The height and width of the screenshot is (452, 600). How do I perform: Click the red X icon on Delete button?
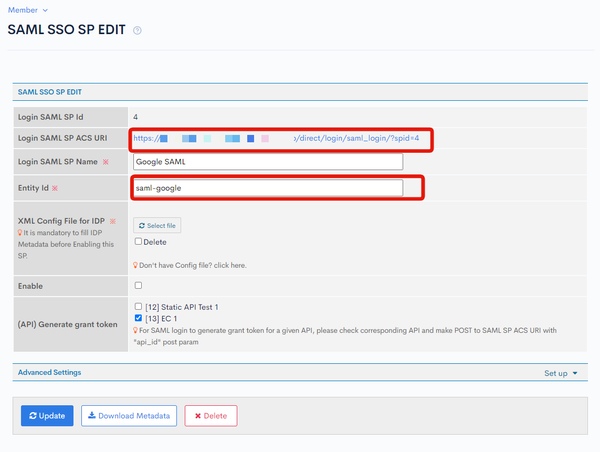(198, 416)
